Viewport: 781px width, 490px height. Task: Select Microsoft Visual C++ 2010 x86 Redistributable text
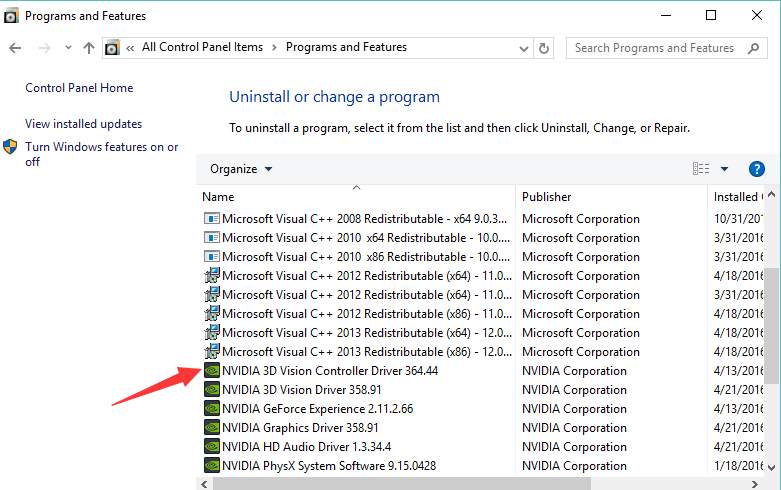click(x=366, y=256)
